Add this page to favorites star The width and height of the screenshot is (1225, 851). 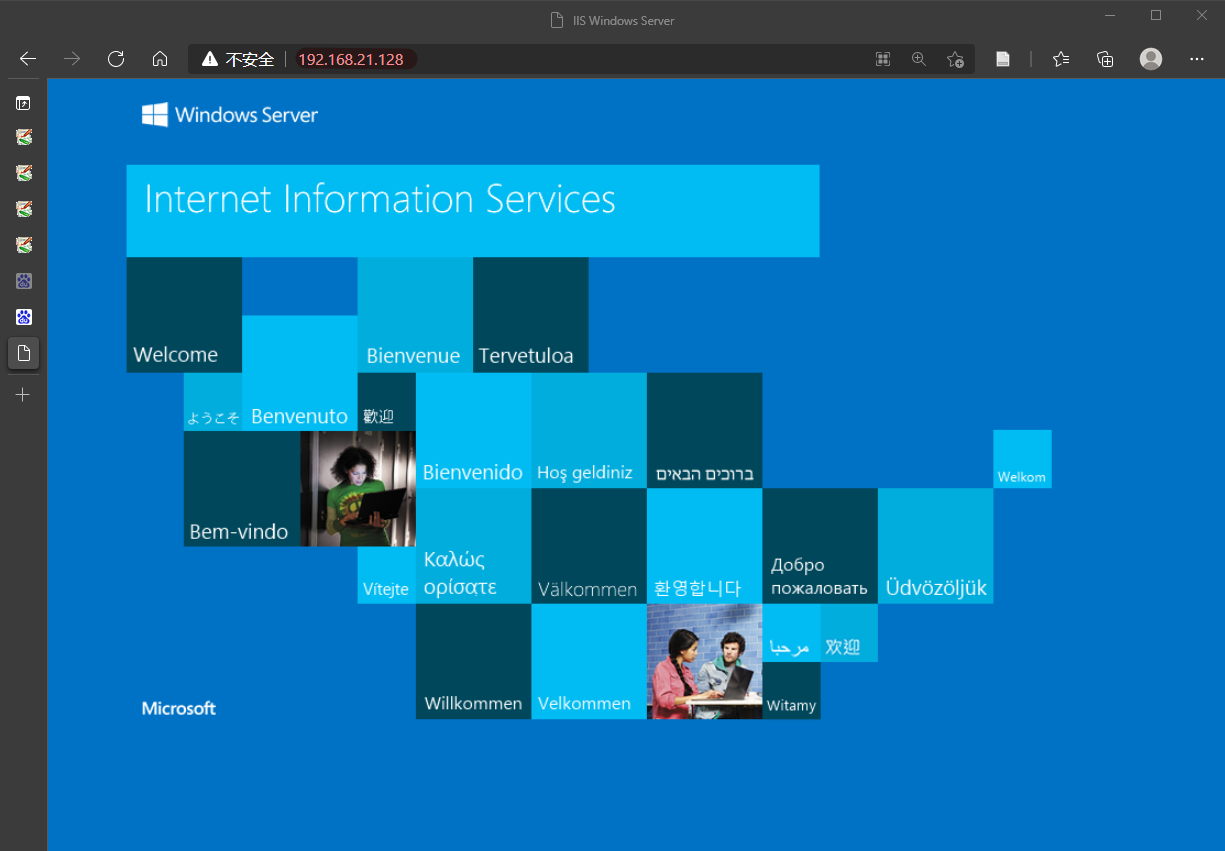point(955,59)
